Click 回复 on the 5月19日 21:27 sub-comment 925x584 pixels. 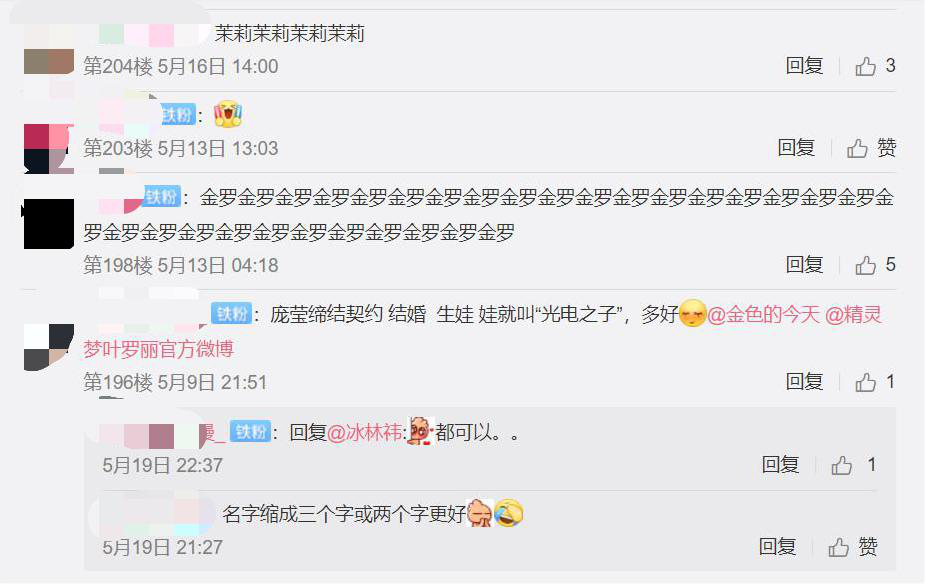(777, 547)
